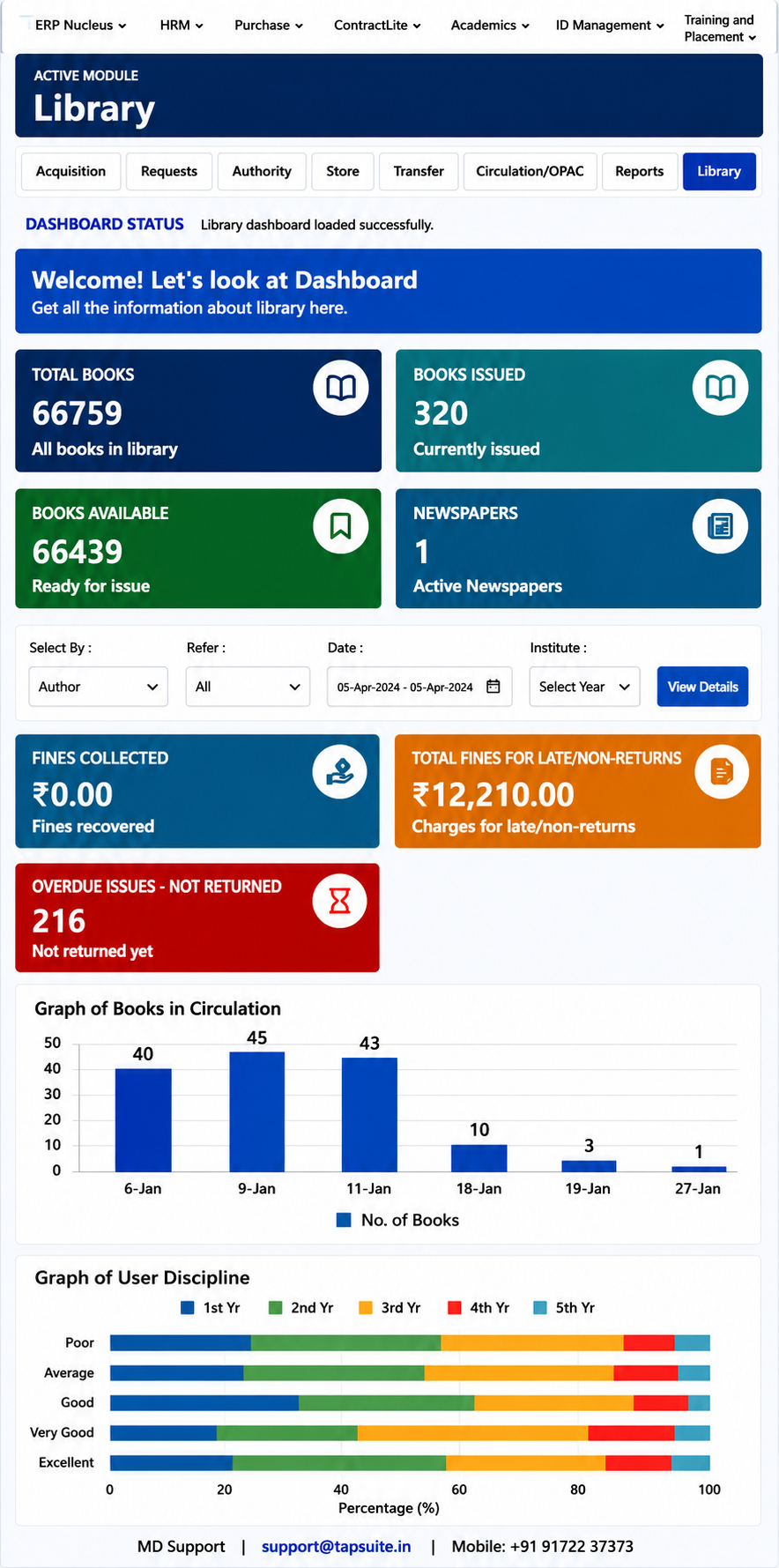
Task: Select the active Library tab
Action: tap(719, 172)
